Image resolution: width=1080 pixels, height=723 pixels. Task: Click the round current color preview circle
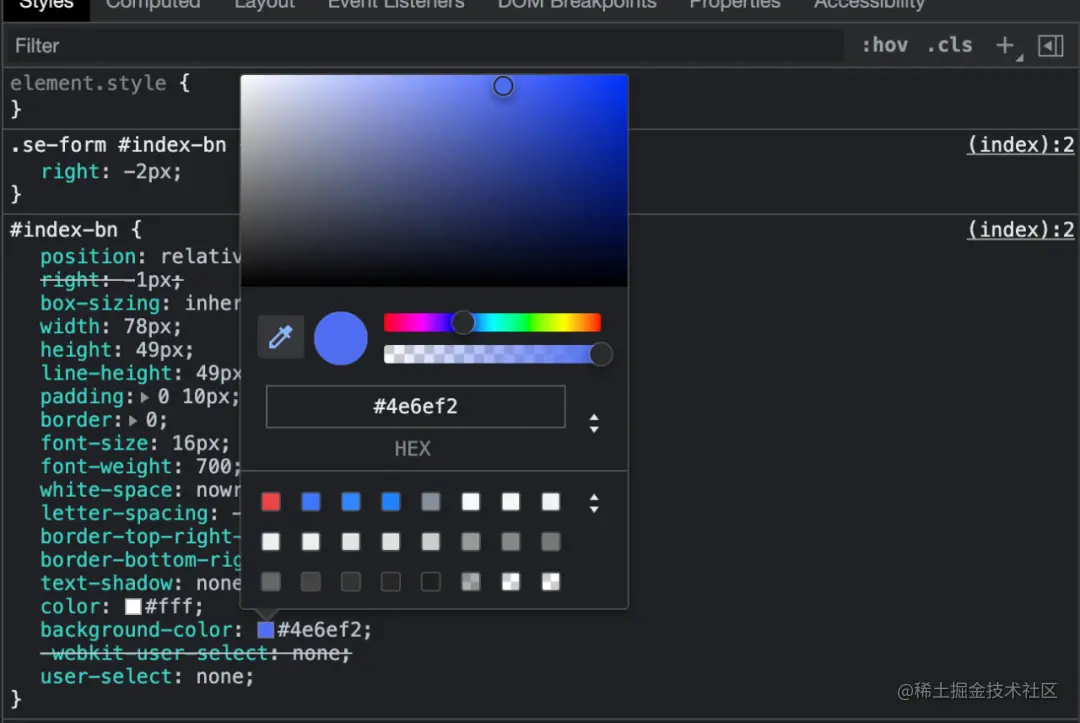tap(340, 338)
